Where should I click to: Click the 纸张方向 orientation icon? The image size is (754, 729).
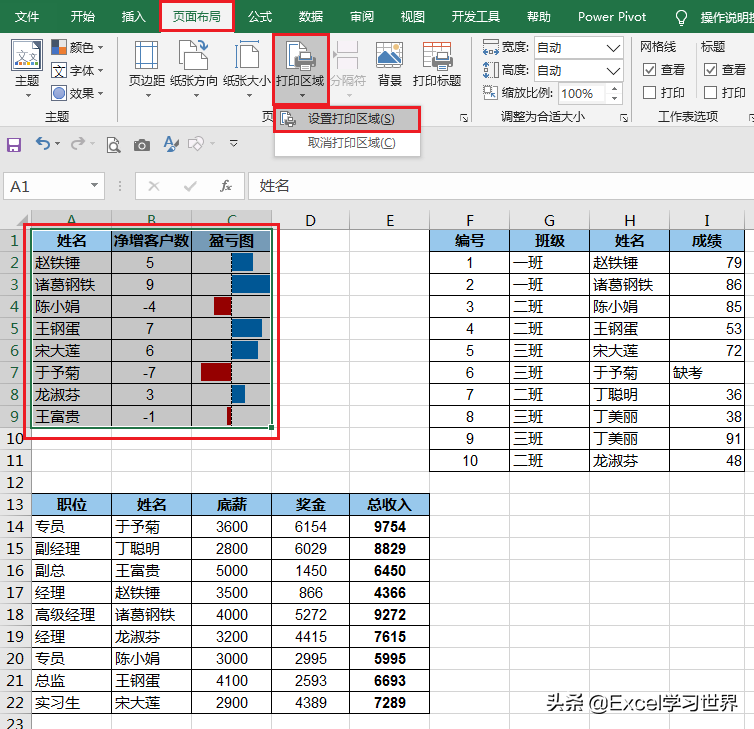pyautogui.click(x=193, y=67)
